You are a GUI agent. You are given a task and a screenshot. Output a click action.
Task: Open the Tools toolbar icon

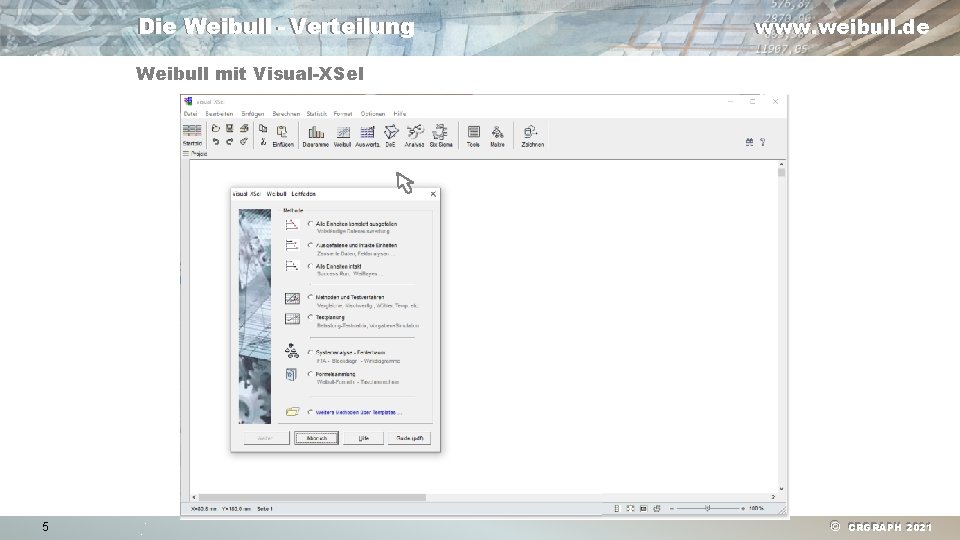point(473,136)
